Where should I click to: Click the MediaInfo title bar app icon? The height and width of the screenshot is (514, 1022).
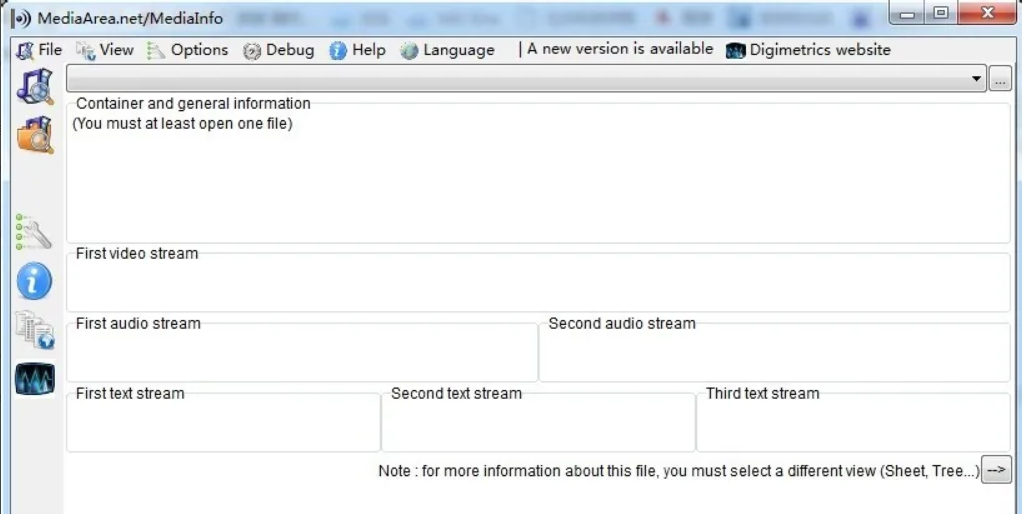tap(21, 18)
